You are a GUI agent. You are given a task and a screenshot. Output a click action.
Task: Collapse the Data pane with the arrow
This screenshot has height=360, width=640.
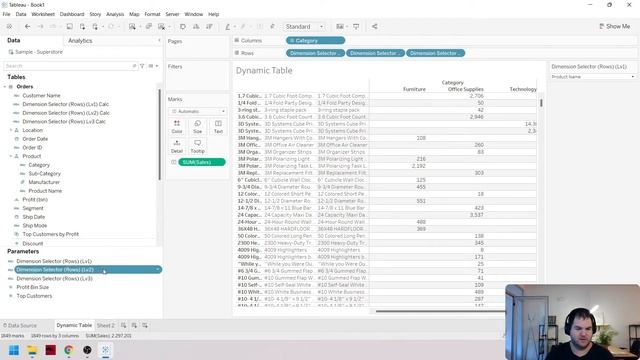tap(159, 40)
